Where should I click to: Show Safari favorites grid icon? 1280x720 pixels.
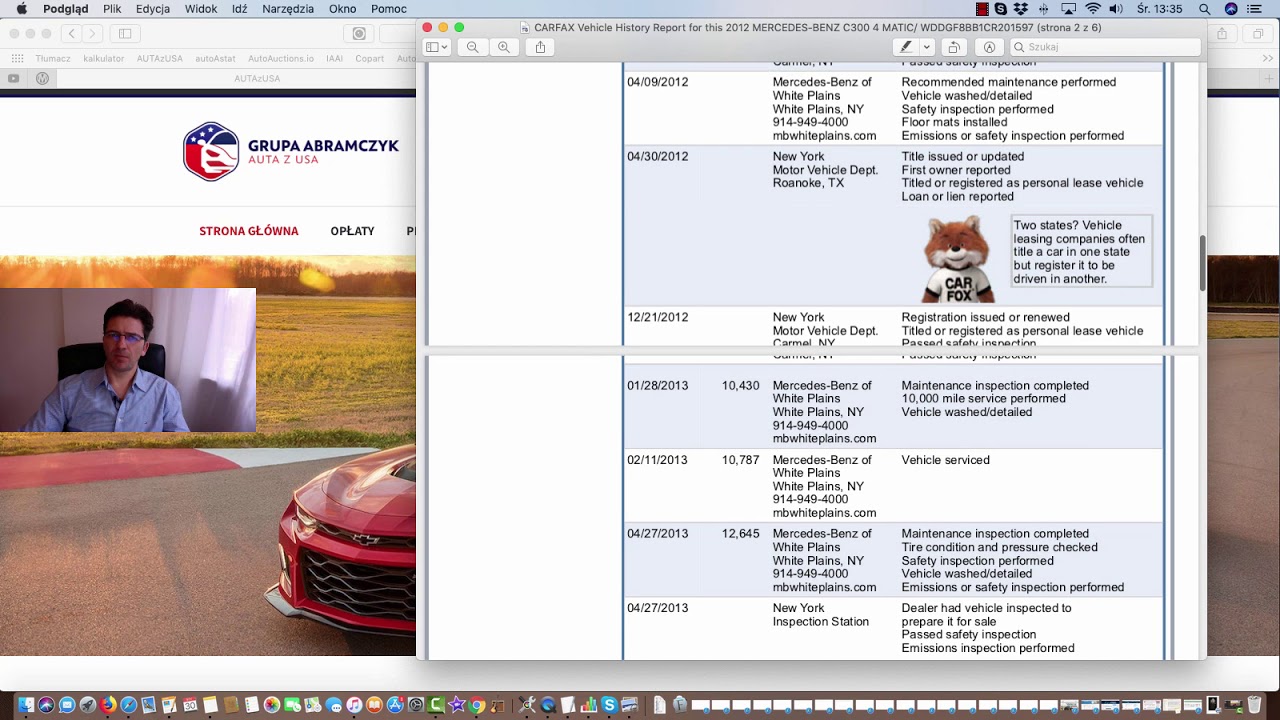tap(17, 59)
